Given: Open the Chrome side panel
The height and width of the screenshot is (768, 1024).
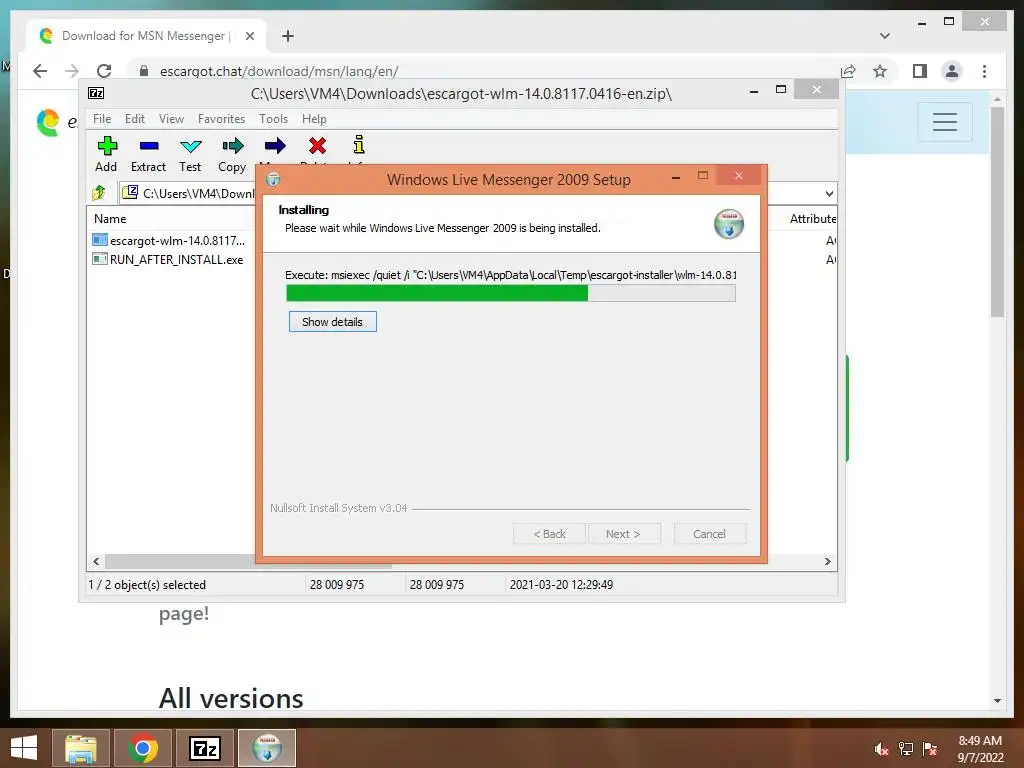Looking at the screenshot, I should click(x=920, y=71).
